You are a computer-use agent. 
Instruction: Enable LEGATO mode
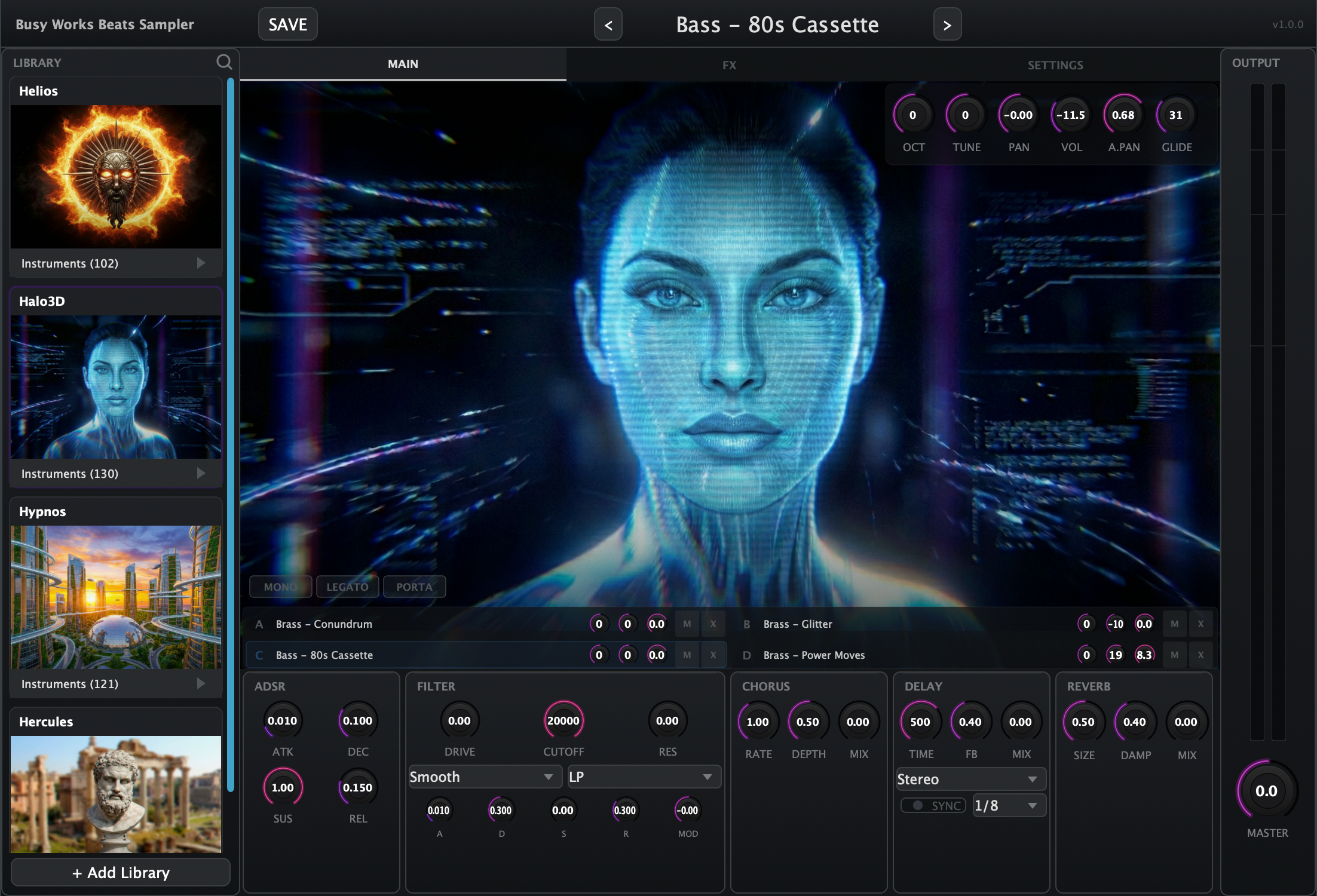(x=347, y=587)
